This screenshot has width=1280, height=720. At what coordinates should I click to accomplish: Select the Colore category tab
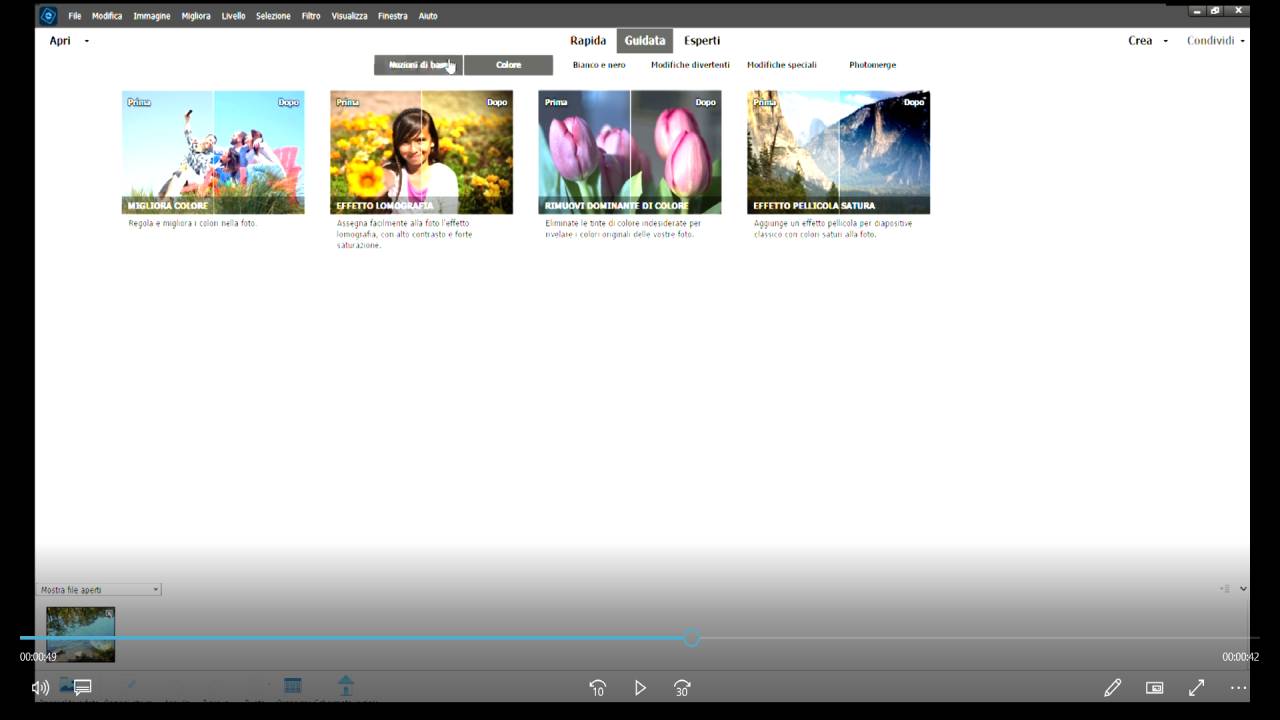click(508, 65)
